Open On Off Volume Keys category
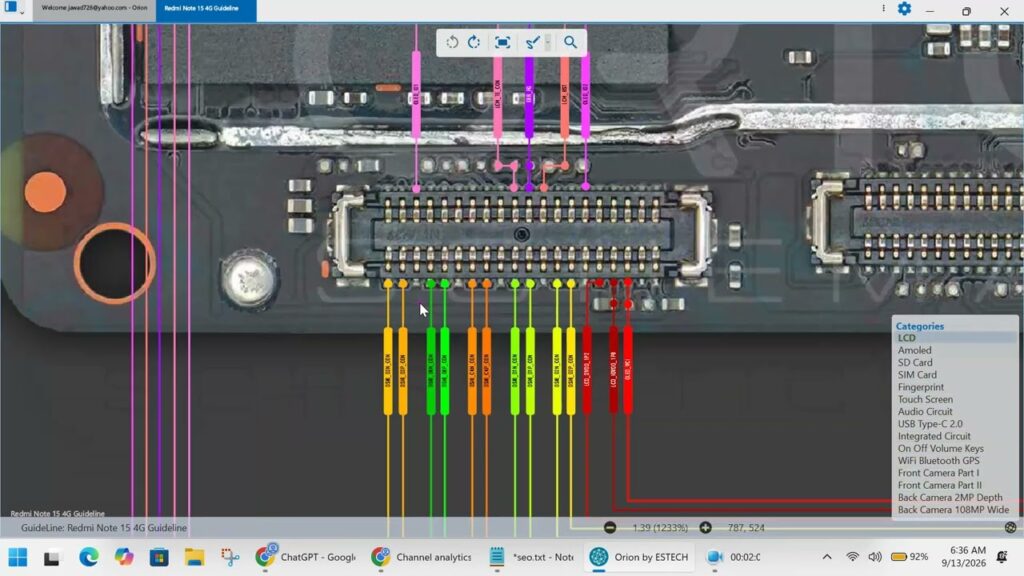Screen dimensions: 1024x576 [x=940, y=449]
